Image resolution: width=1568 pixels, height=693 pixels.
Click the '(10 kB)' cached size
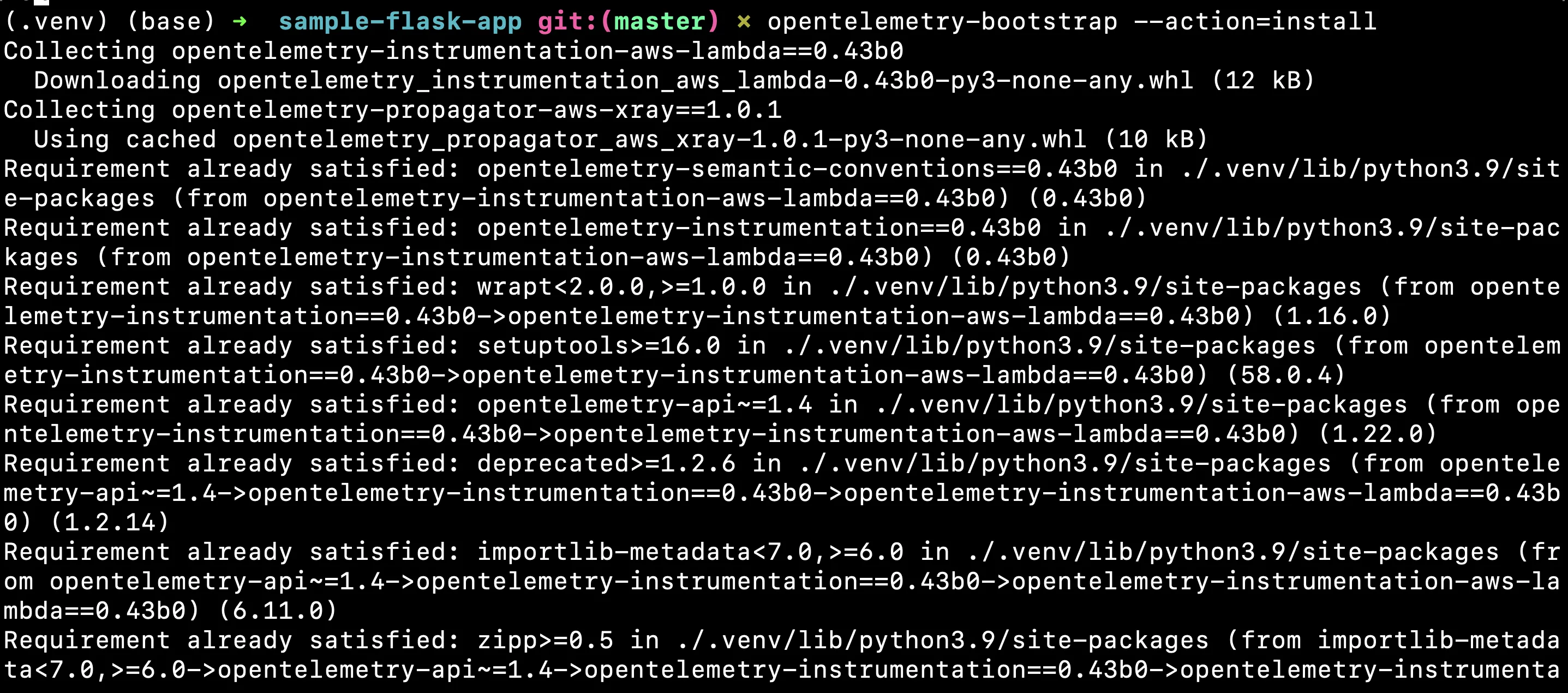tap(1156, 140)
